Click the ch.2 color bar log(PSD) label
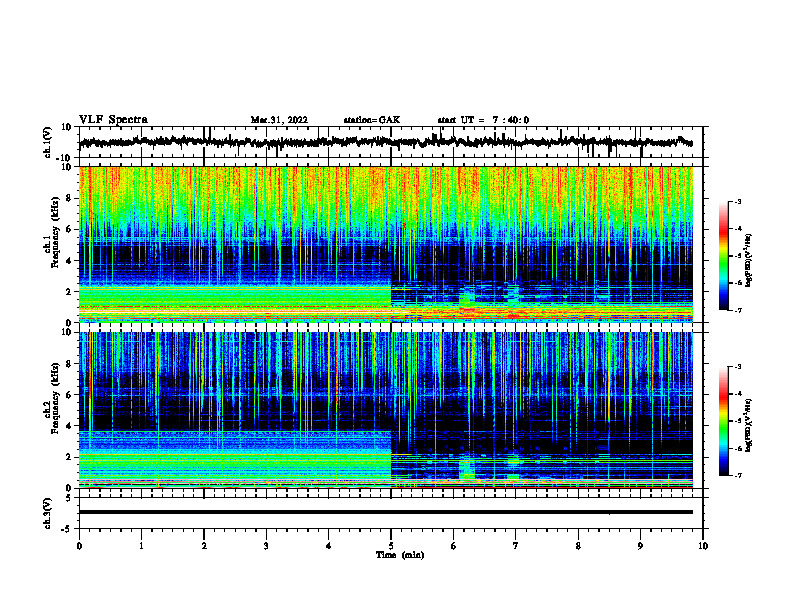Viewport: 792px width, 612px height. click(749, 425)
